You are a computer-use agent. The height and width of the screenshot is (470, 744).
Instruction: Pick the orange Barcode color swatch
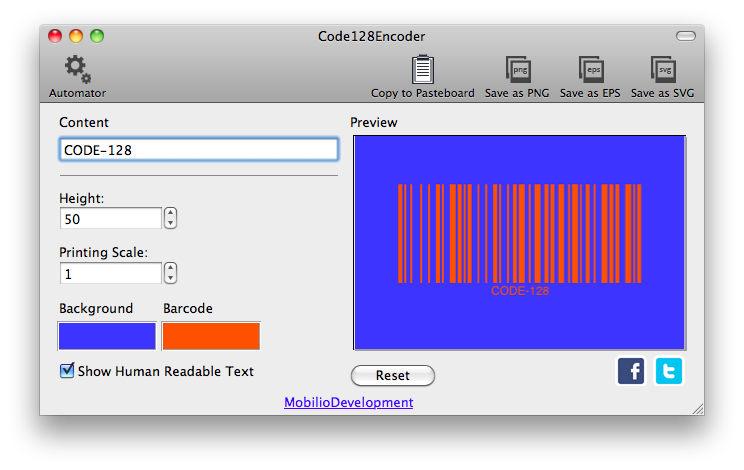[211, 336]
